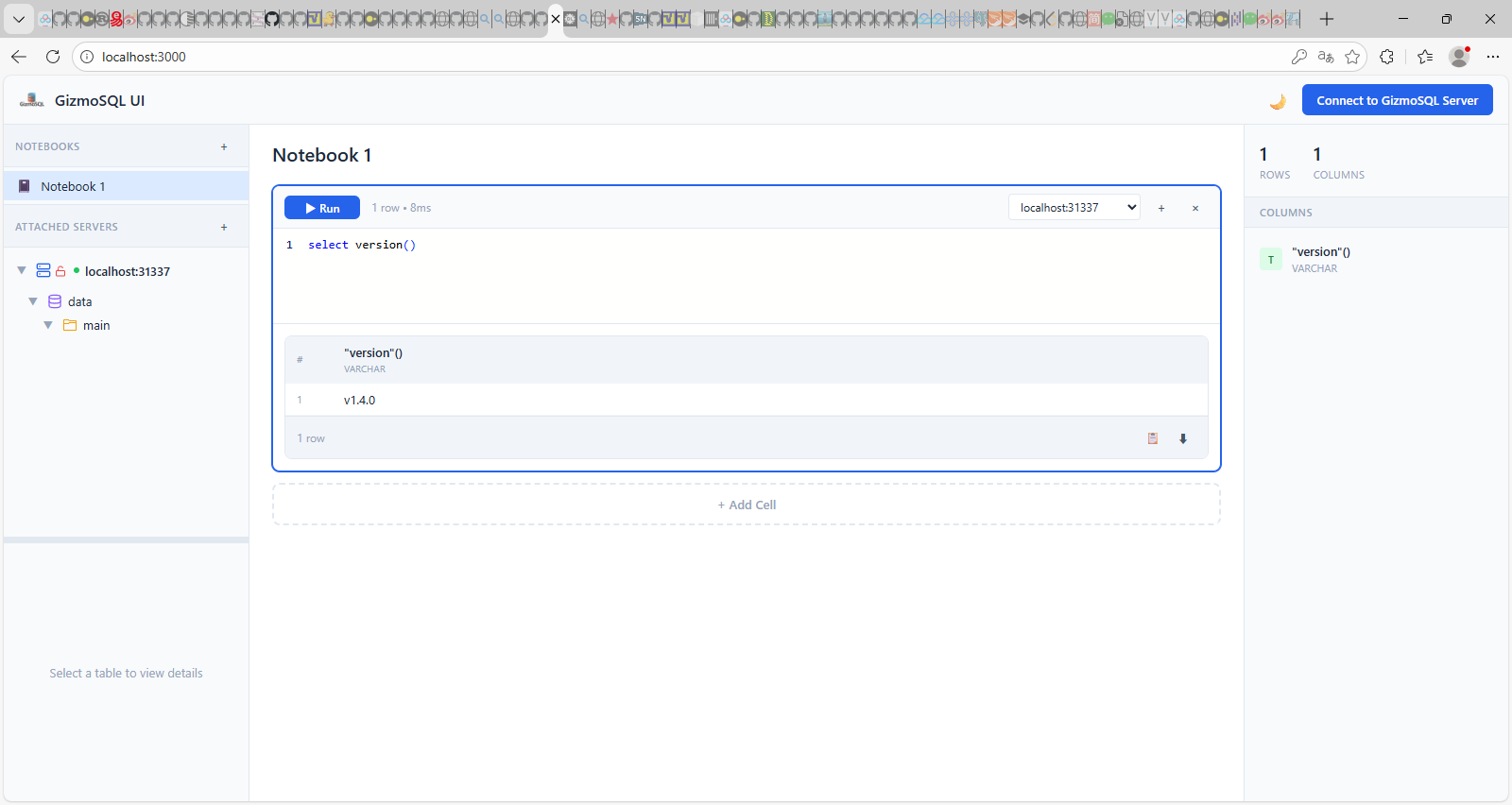Click the Notebook 1 title heading
The width and height of the screenshot is (1512, 805).
322,155
